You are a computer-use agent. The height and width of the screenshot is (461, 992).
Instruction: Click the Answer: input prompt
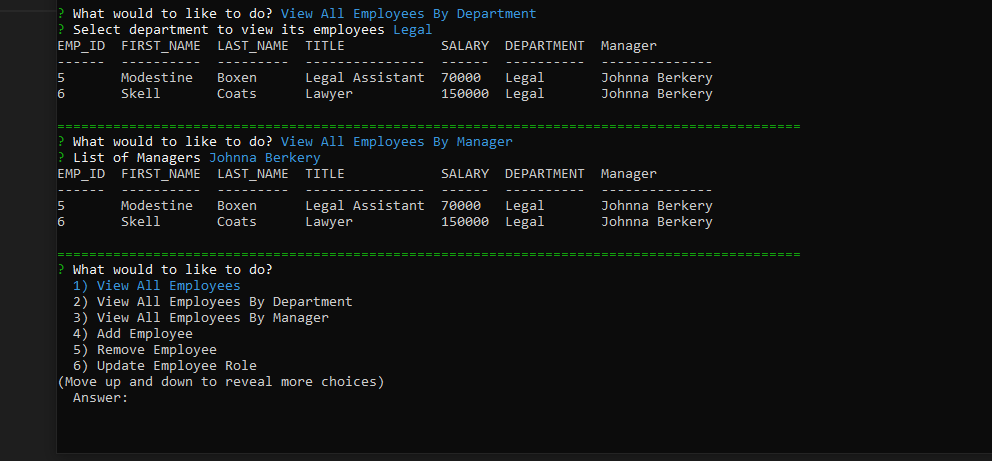tap(101, 398)
